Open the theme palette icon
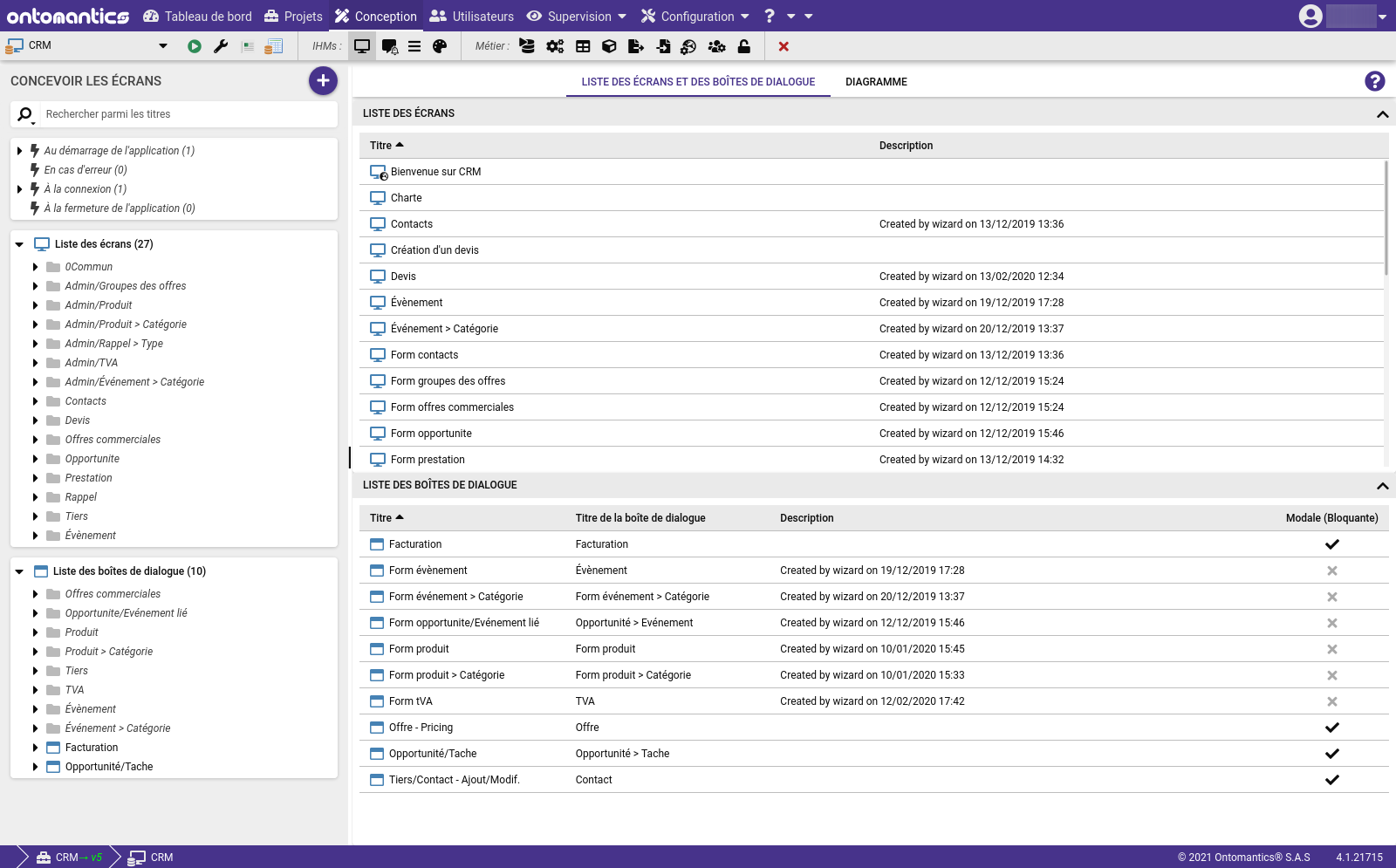The image size is (1396, 868). pos(440,46)
